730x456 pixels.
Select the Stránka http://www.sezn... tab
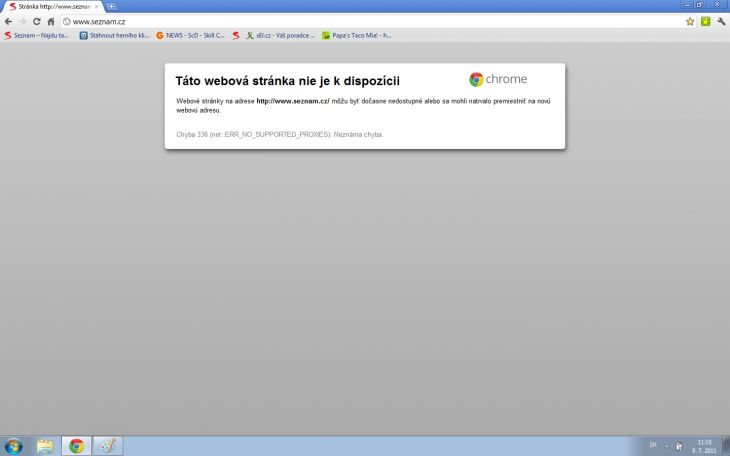coord(53,7)
